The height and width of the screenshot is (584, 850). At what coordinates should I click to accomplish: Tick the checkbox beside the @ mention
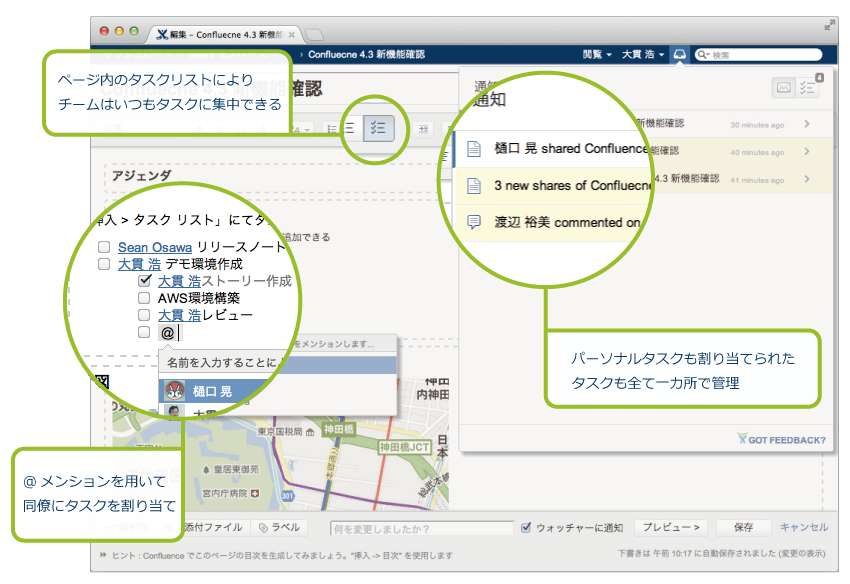pyautogui.click(x=144, y=332)
